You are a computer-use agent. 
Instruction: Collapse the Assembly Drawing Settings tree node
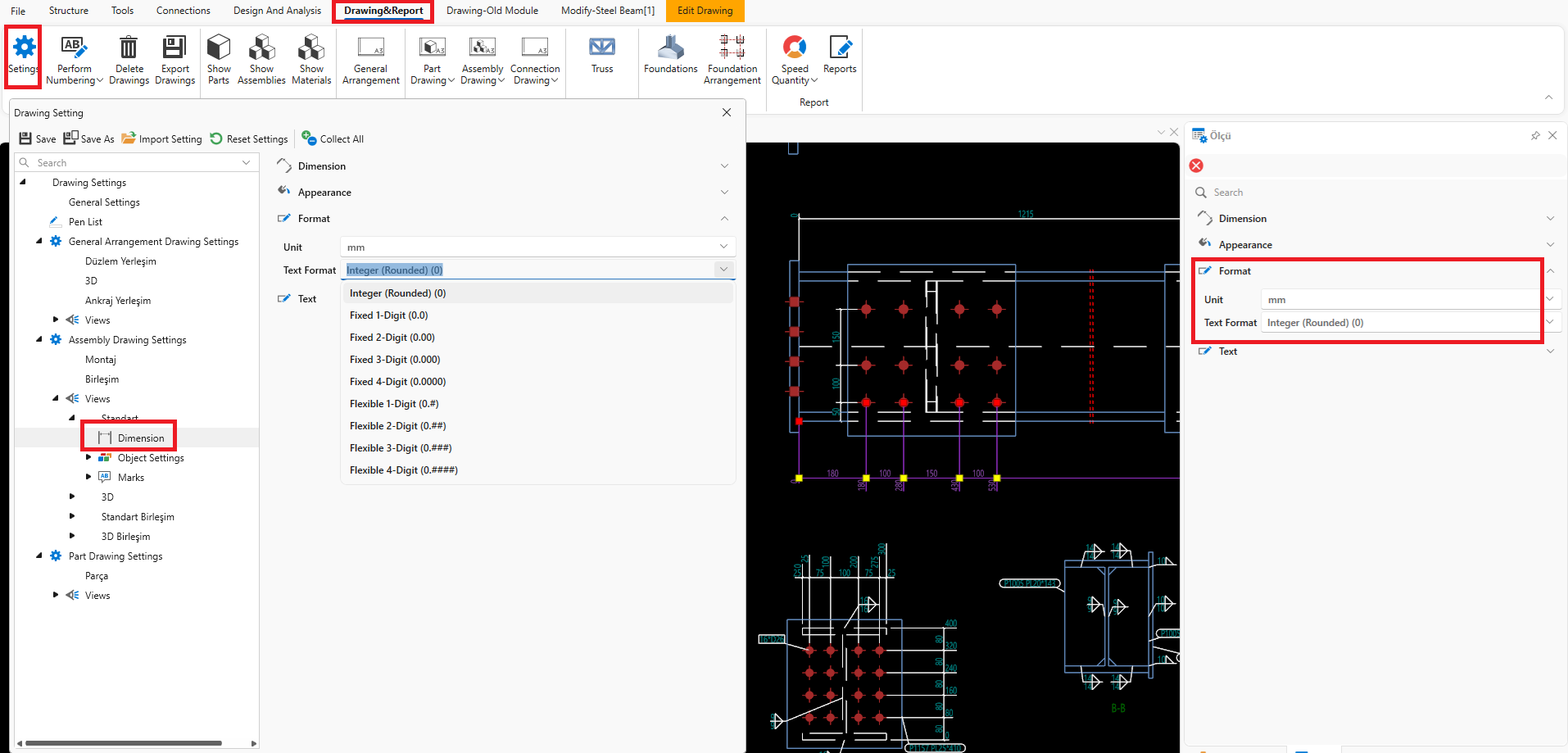[x=39, y=339]
